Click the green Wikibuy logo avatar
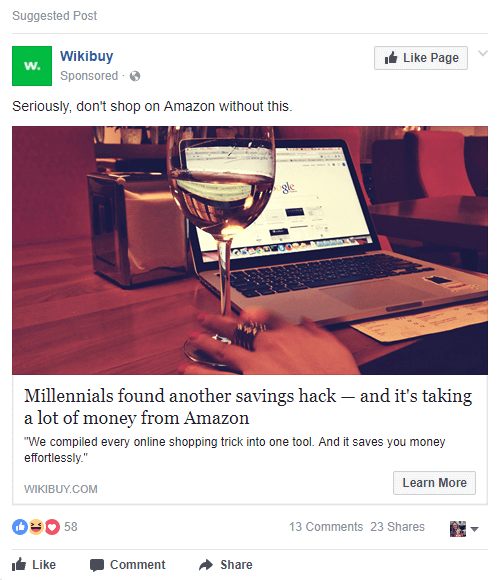The width and height of the screenshot is (498, 580). [x=32, y=66]
